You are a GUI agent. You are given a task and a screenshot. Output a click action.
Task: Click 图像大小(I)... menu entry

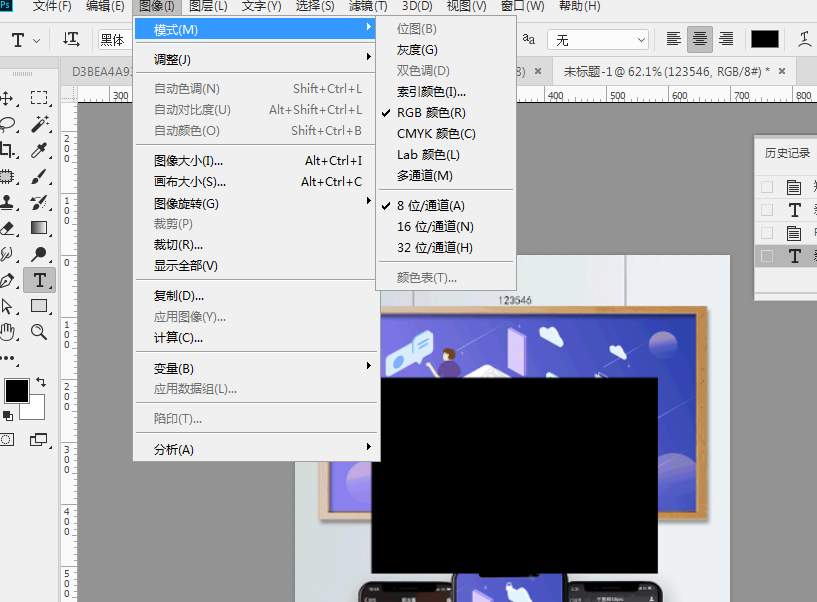[x=188, y=161]
